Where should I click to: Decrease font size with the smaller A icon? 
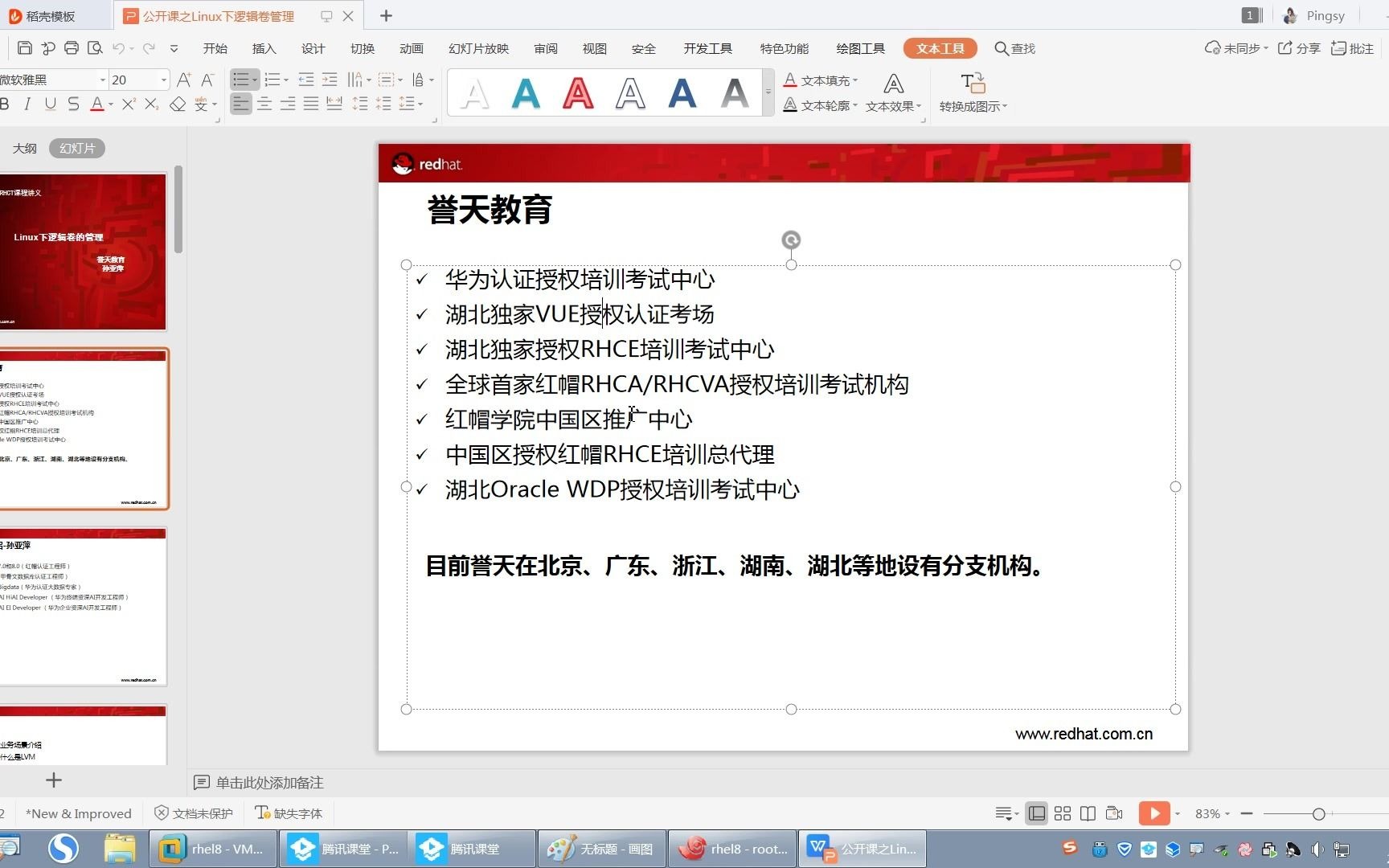(x=207, y=80)
